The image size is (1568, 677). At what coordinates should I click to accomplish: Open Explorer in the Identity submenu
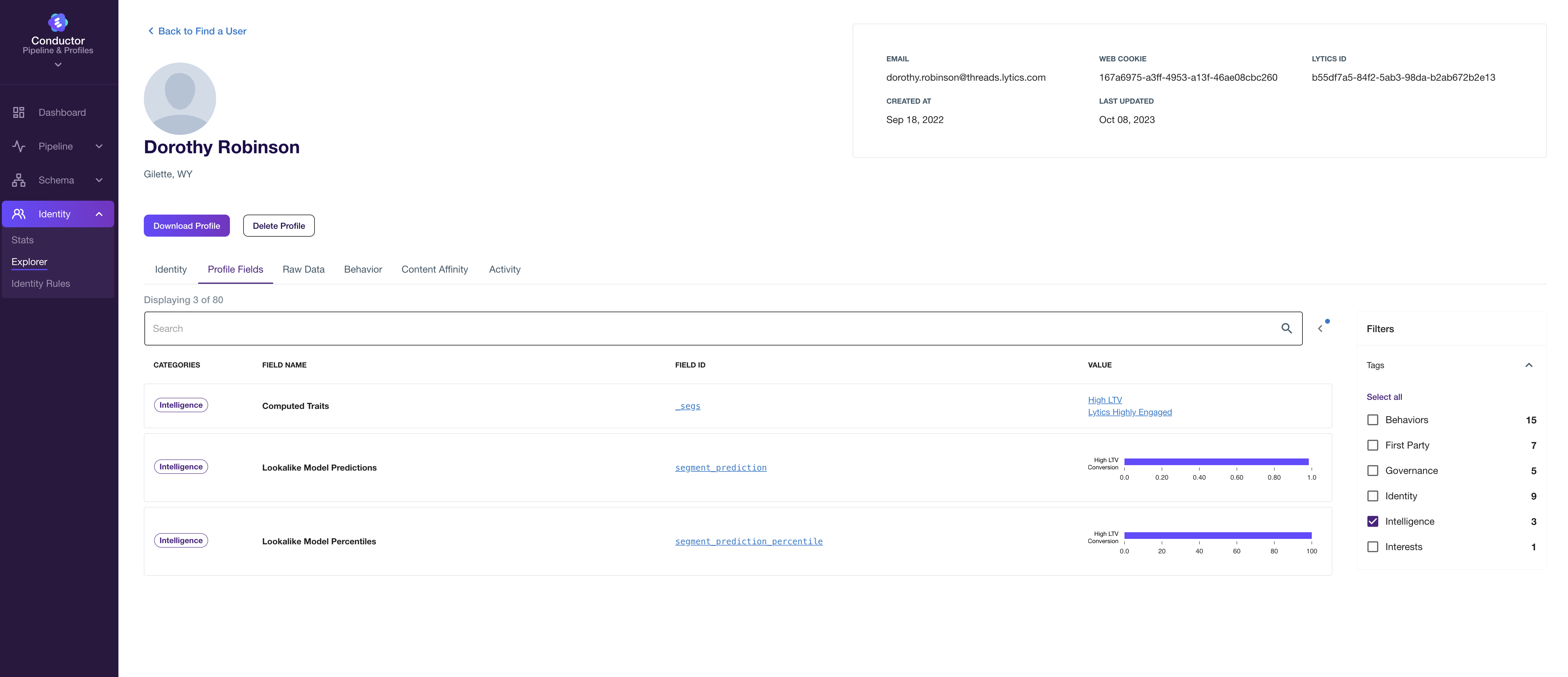(29, 262)
